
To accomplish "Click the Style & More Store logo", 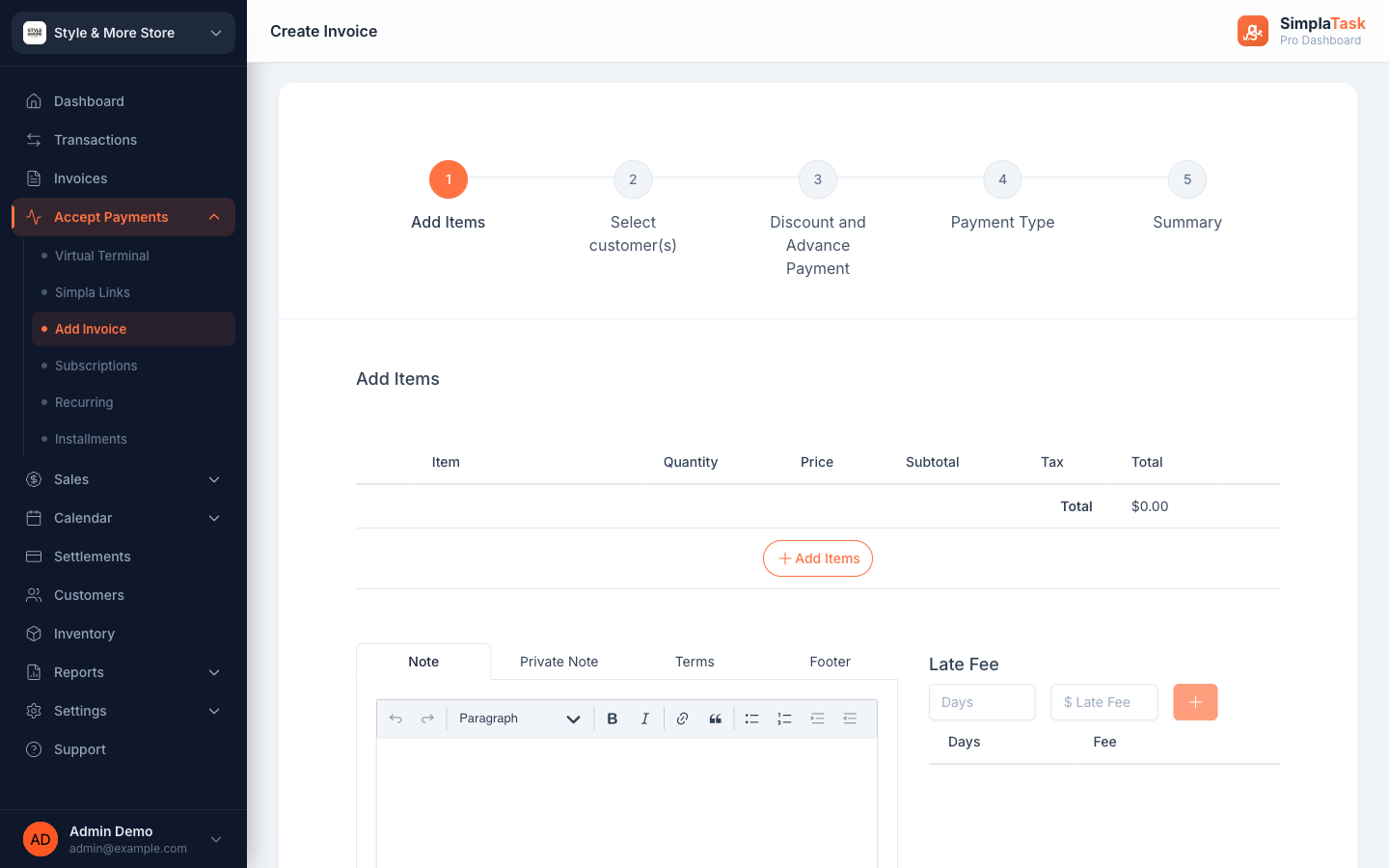I will 35,33.
